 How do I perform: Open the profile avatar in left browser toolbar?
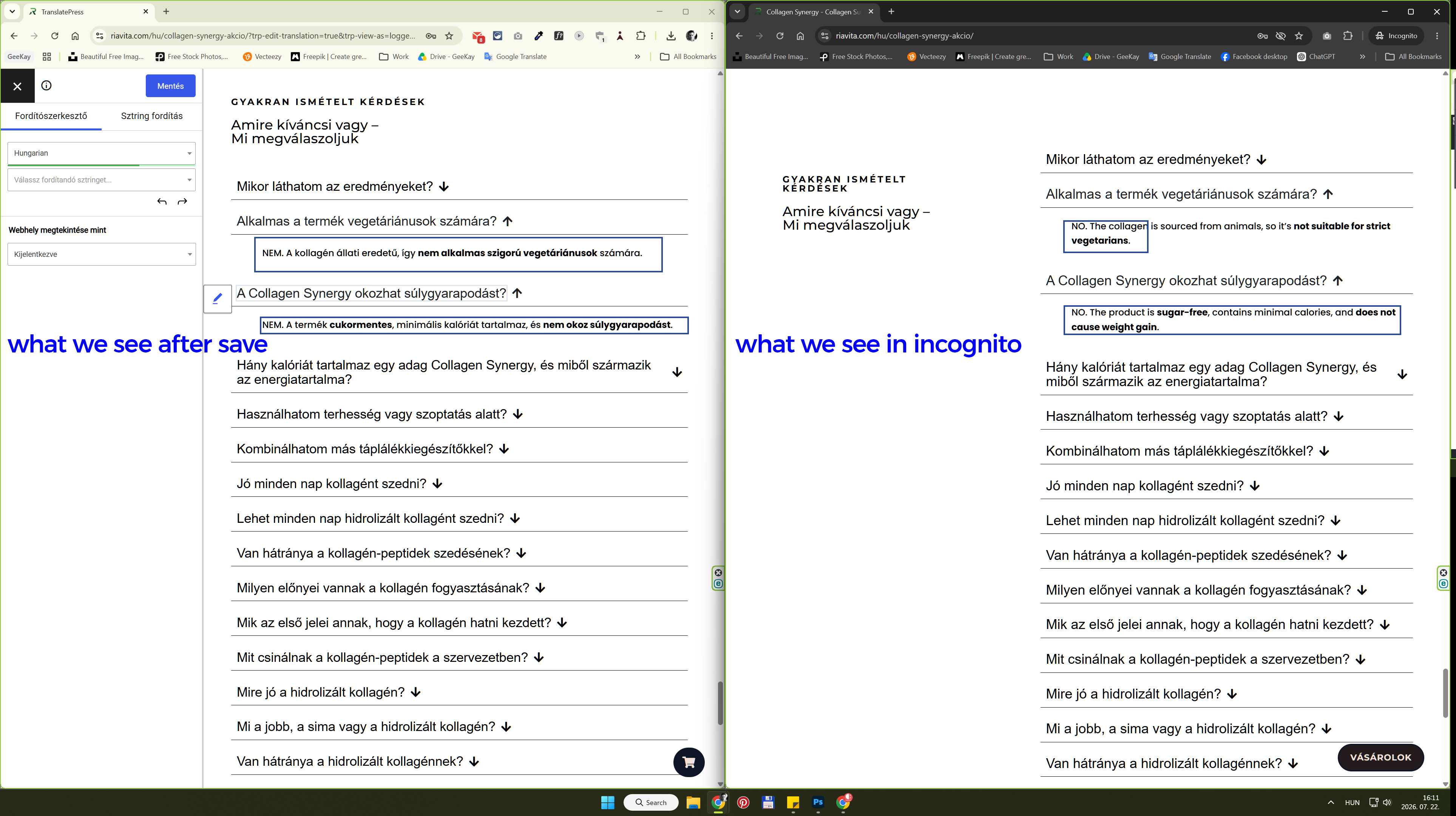click(x=691, y=36)
